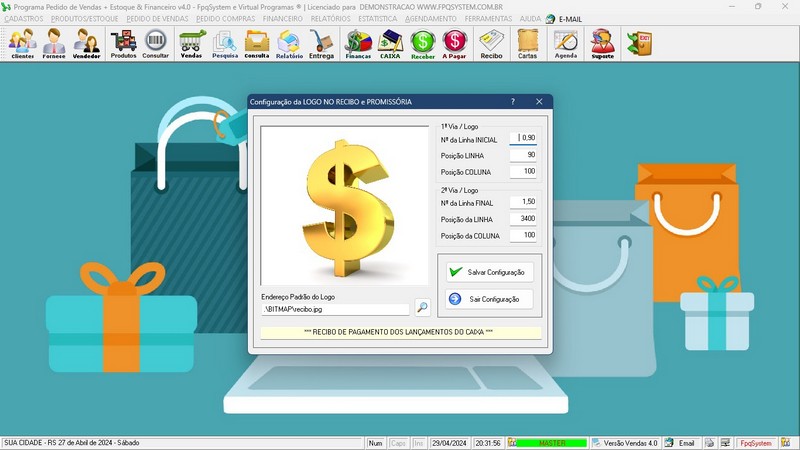Click the RECIBO DE PAGAMENTO yellow banner

pyautogui.click(x=401, y=332)
